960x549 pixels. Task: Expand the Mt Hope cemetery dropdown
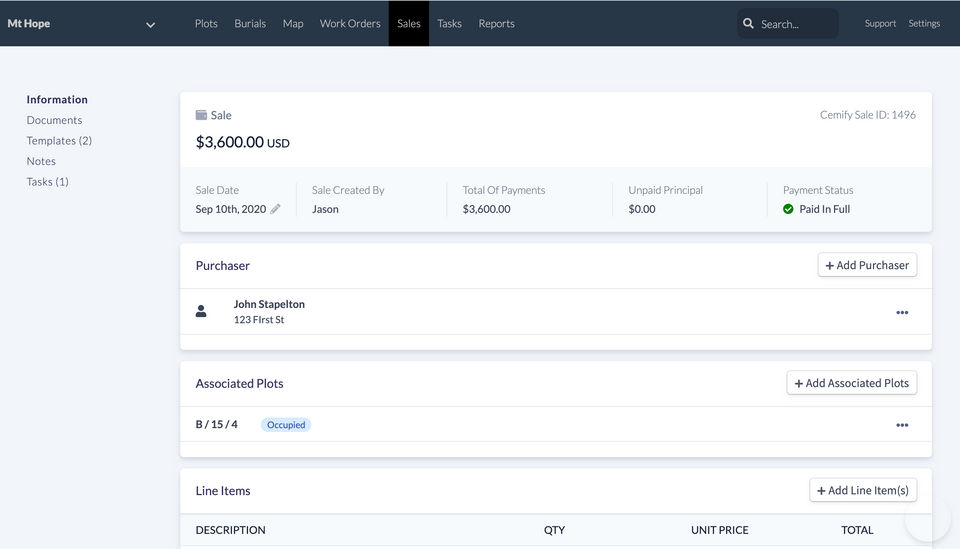(x=150, y=24)
